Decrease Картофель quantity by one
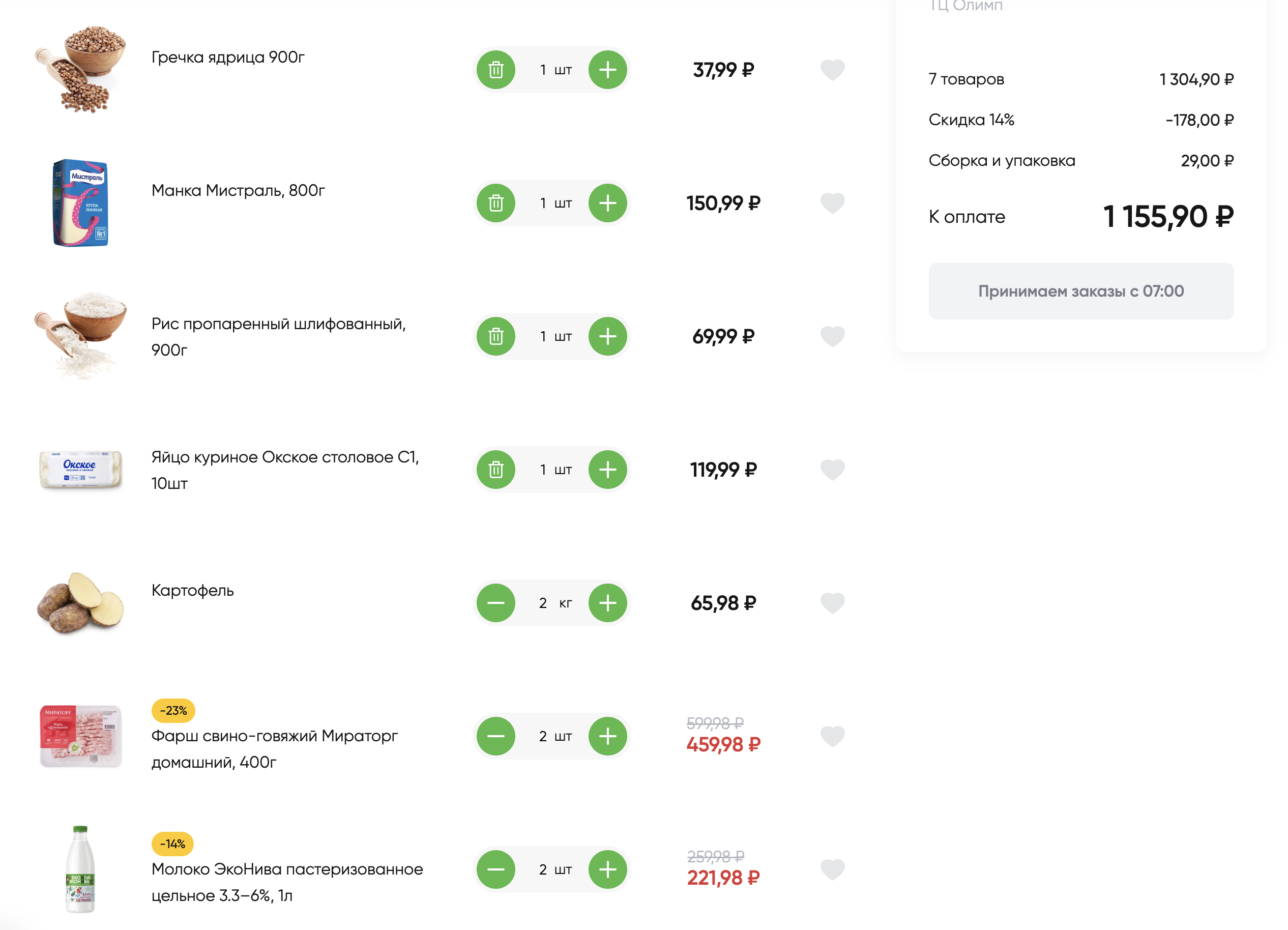 pos(496,603)
